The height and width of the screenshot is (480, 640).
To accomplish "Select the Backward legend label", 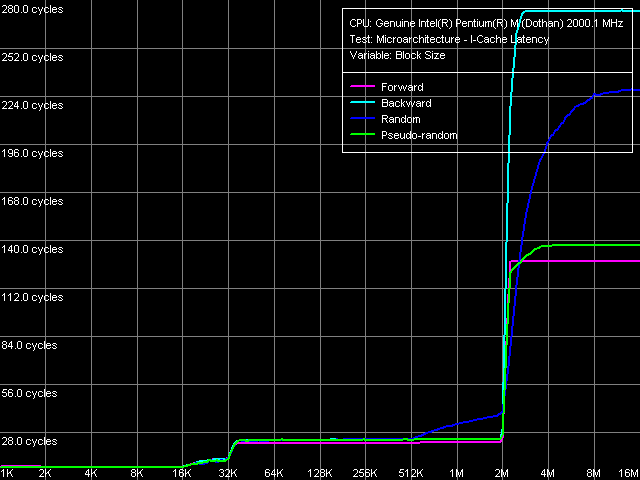I will coord(406,103).
